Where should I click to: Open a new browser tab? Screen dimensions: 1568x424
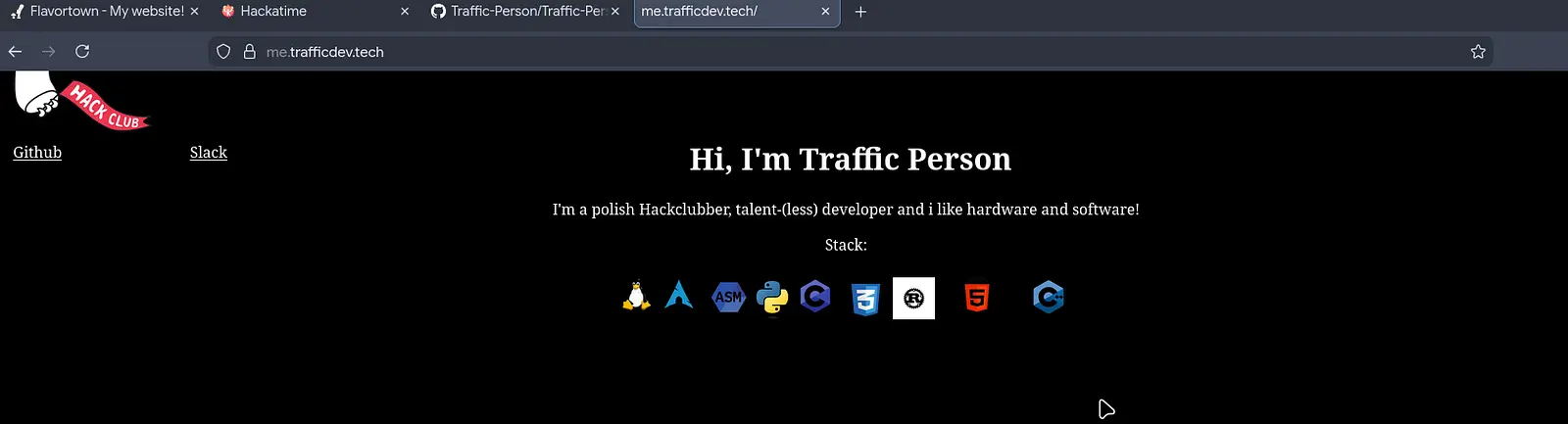(860, 12)
